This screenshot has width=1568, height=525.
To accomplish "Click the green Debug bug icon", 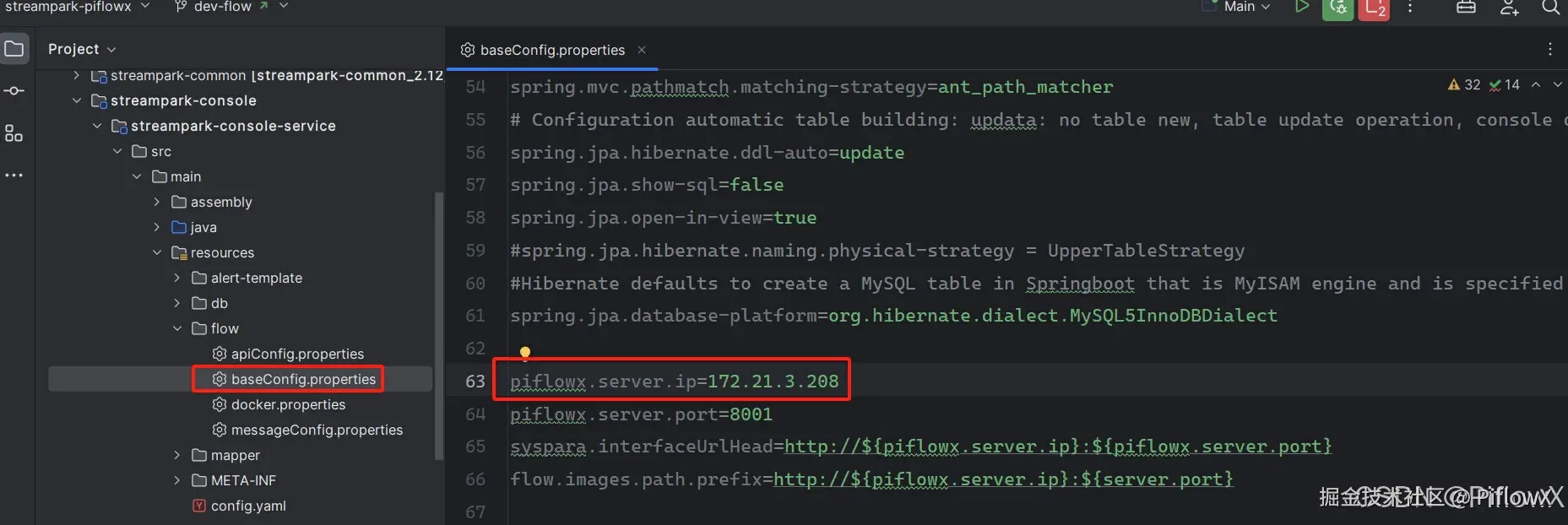I will [x=1337, y=8].
